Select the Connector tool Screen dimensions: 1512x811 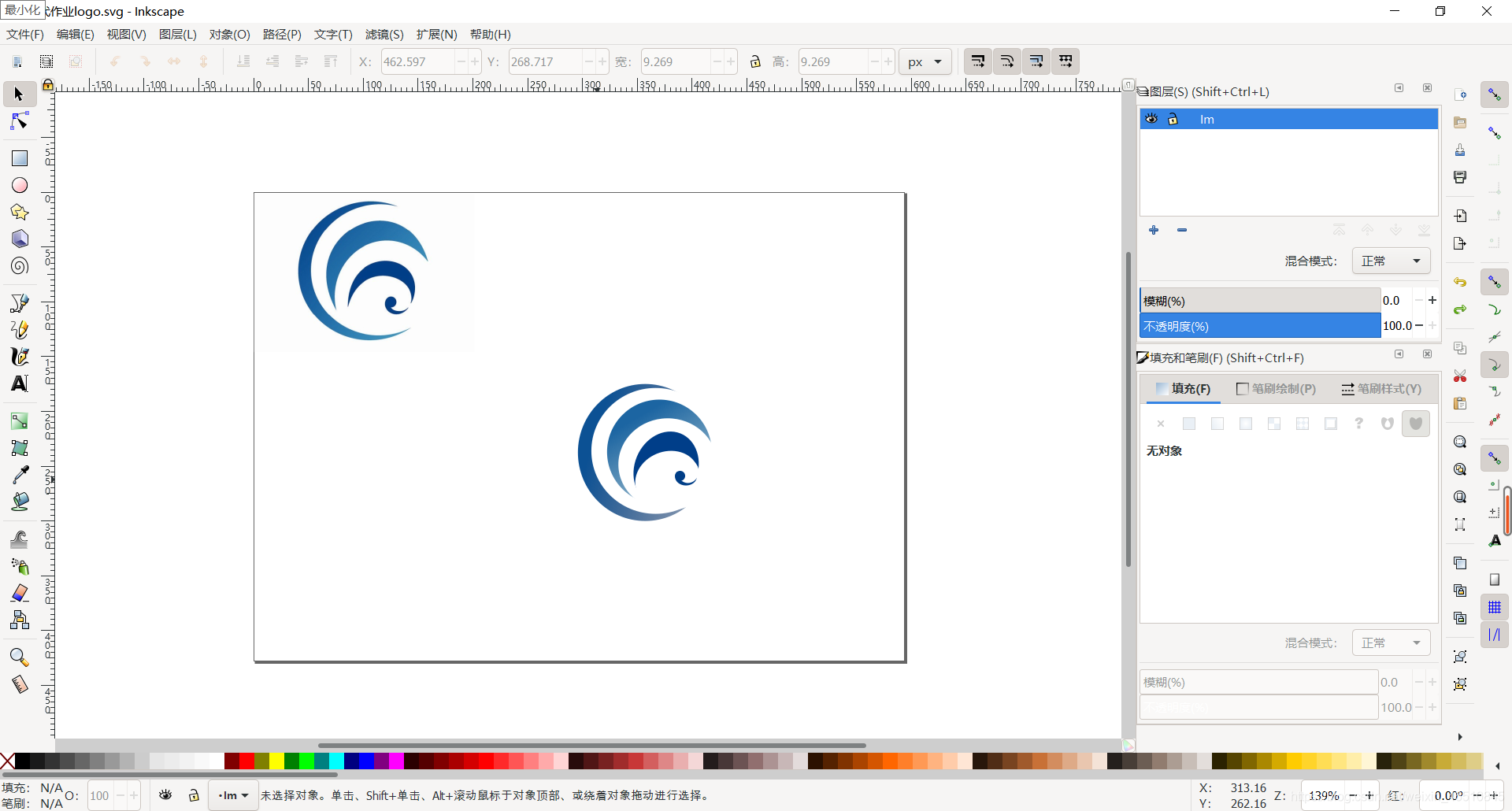(19, 620)
